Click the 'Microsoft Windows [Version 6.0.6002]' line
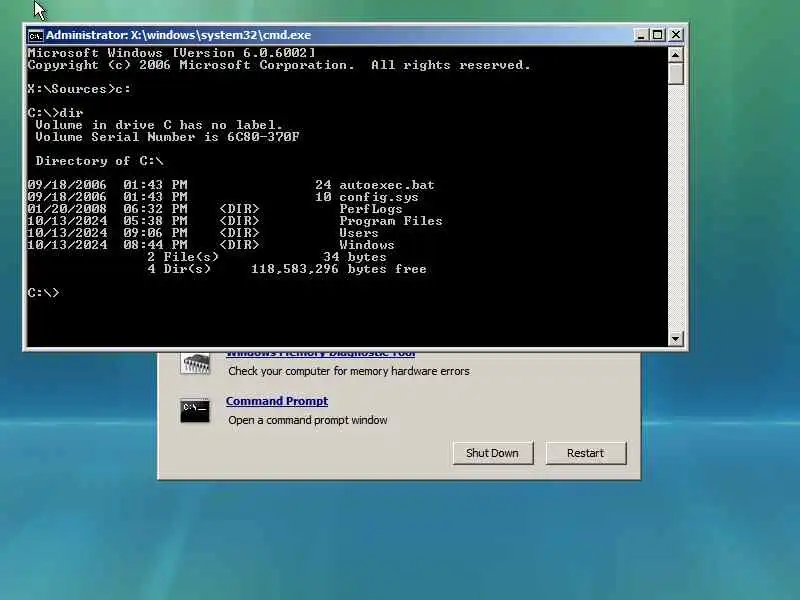Viewport: 800px width, 600px height. coord(171,53)
